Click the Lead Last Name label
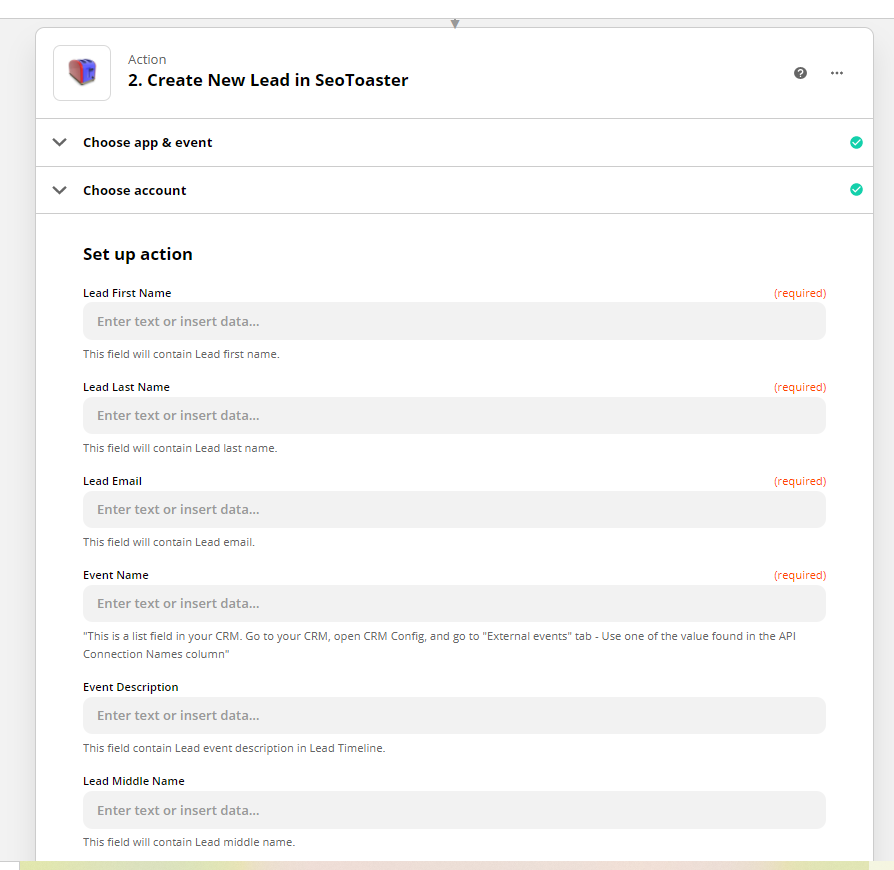 click(x=127, y=387)
